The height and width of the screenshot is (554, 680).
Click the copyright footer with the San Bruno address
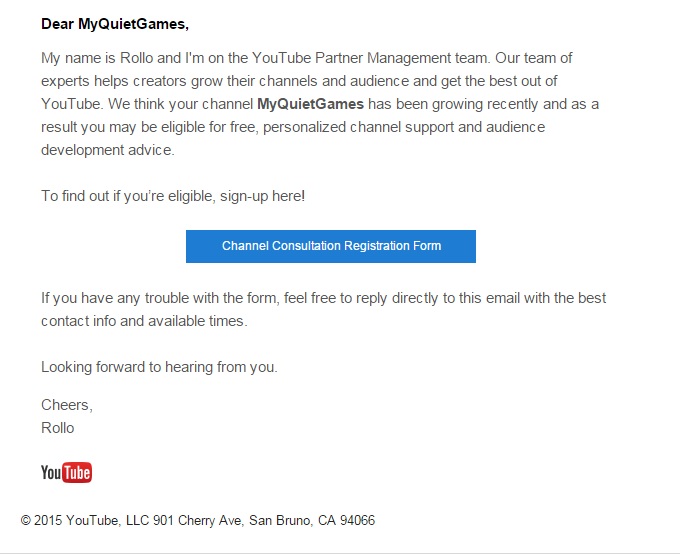(x=198, y=520)
